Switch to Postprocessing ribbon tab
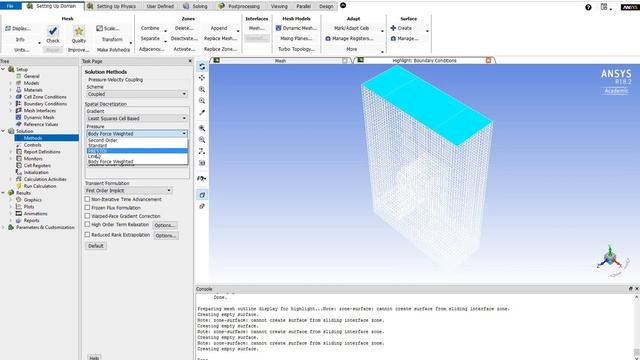Viewport: 640px width, 360px height. [x=239, y=7]
